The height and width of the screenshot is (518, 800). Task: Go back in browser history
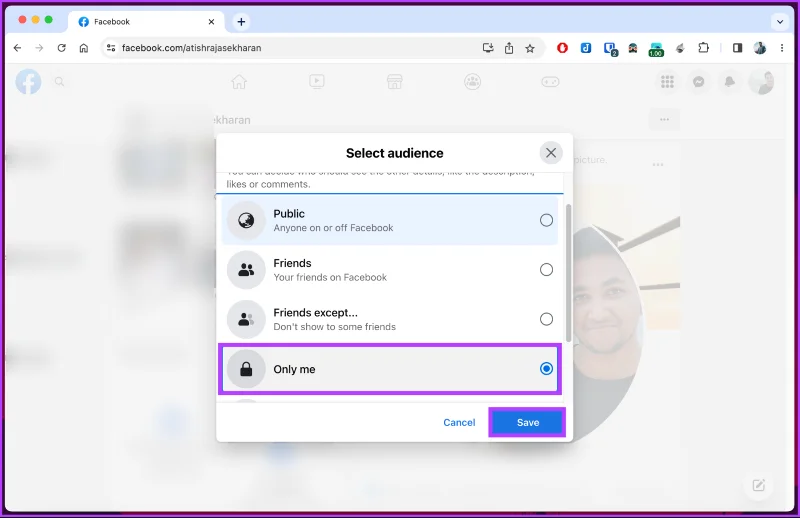pos(17,48)
